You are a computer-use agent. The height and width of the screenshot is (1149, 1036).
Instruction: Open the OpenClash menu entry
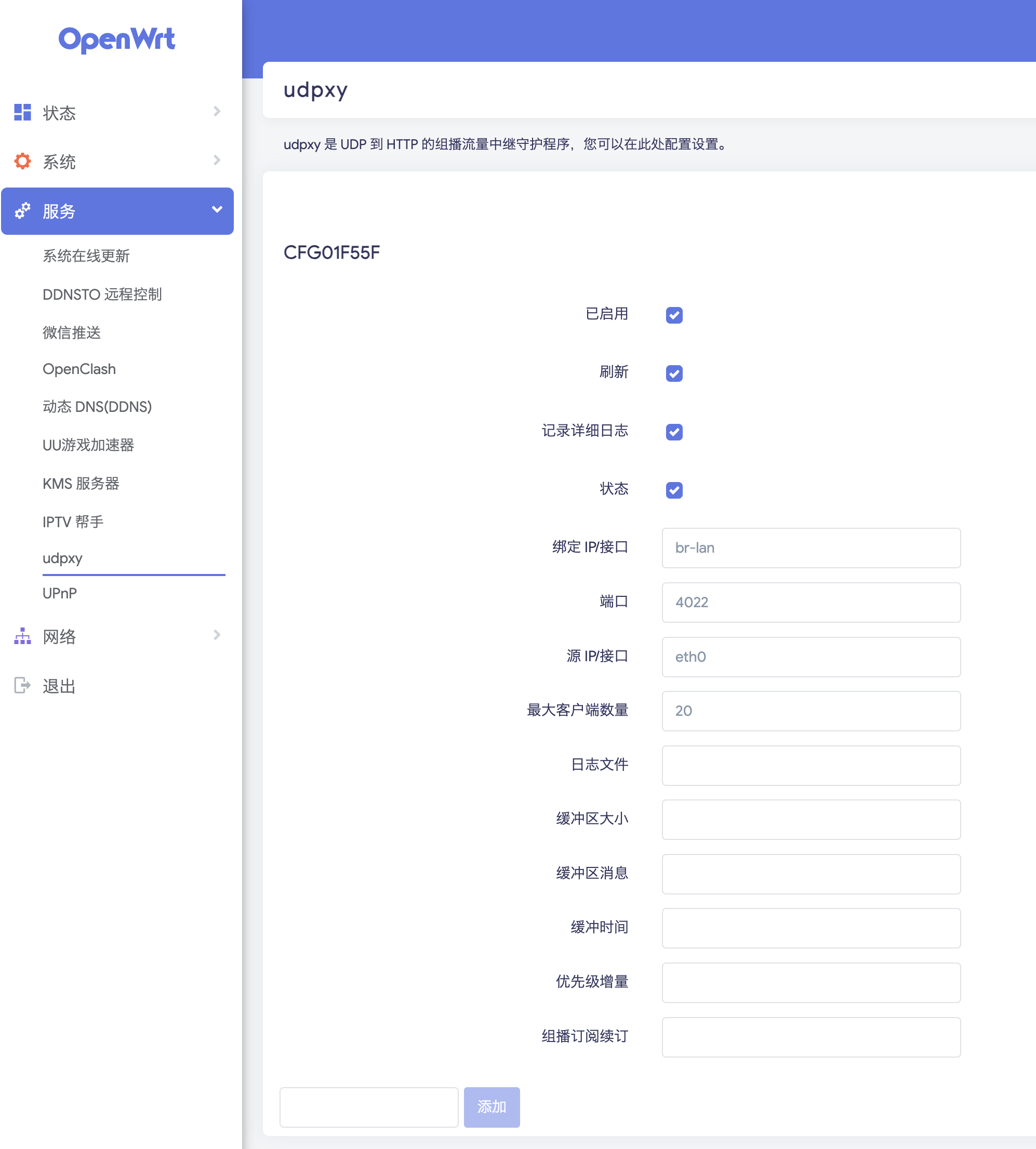pyautogui.click(x=79, y=369)
